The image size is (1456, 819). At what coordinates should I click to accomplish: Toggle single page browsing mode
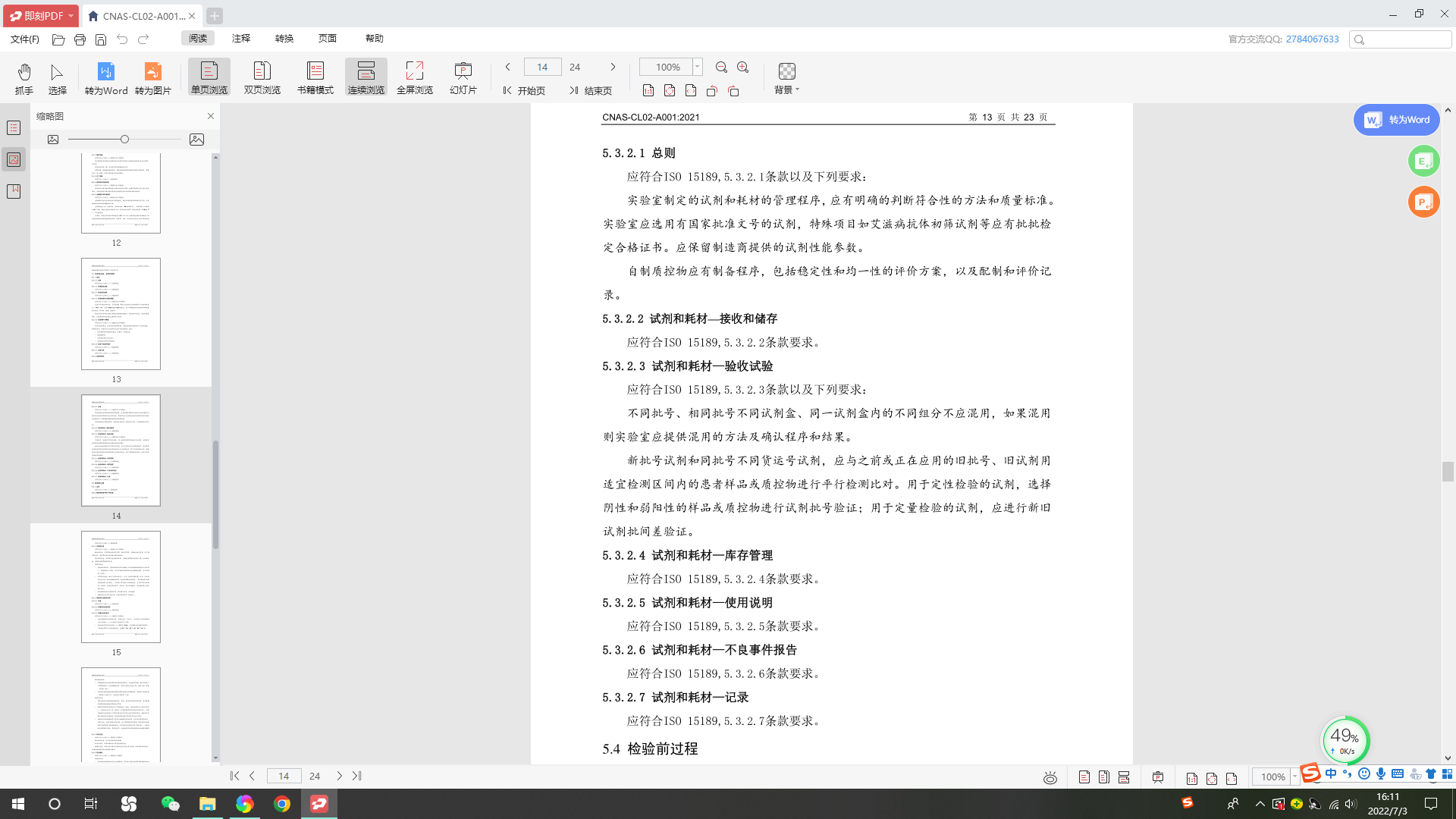click(x=209, y=78)
